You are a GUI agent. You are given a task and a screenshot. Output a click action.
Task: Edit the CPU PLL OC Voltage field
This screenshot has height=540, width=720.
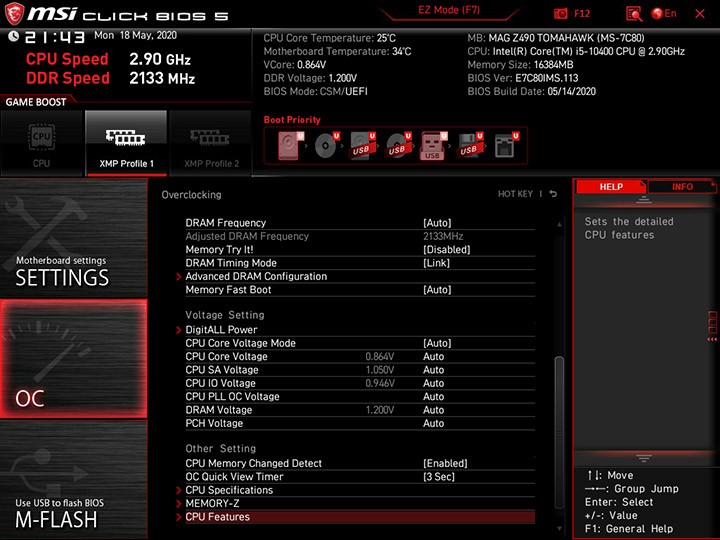[433, 396]
